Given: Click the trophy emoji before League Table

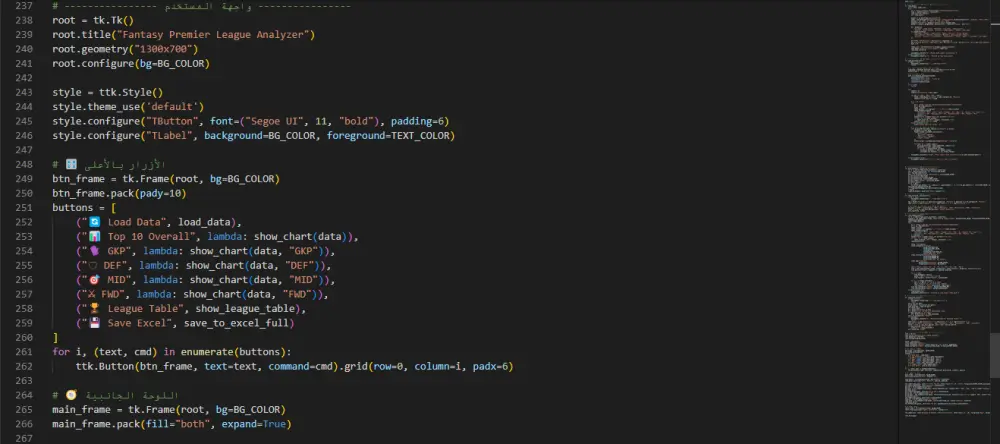Looking at the screenshot, I should click(94, 309).
